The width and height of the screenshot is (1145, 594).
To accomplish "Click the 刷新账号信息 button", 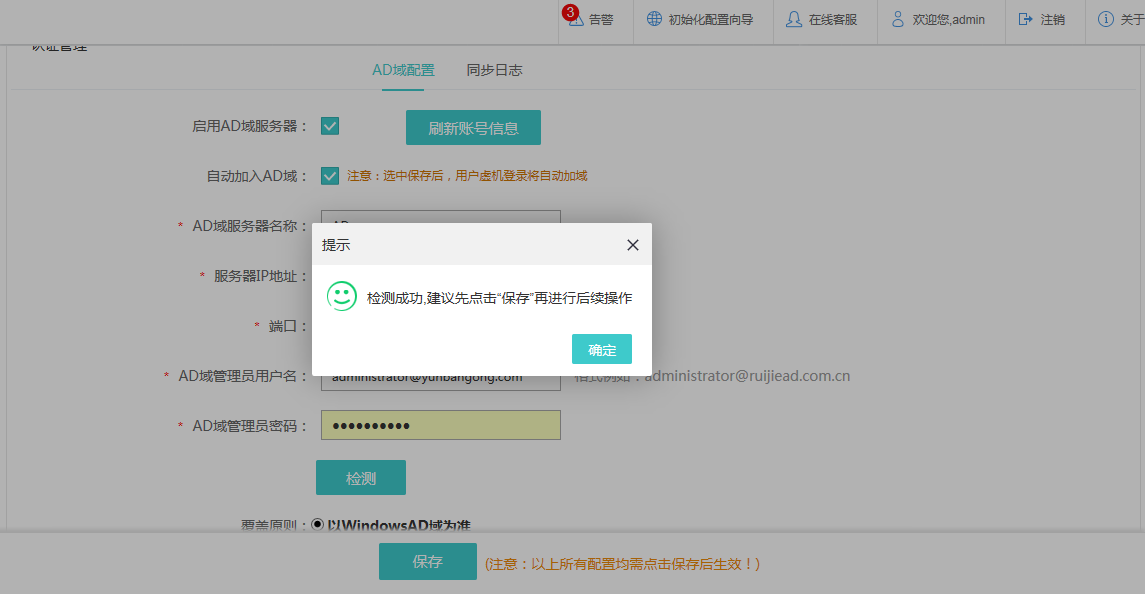I will (x=473, y=128).
